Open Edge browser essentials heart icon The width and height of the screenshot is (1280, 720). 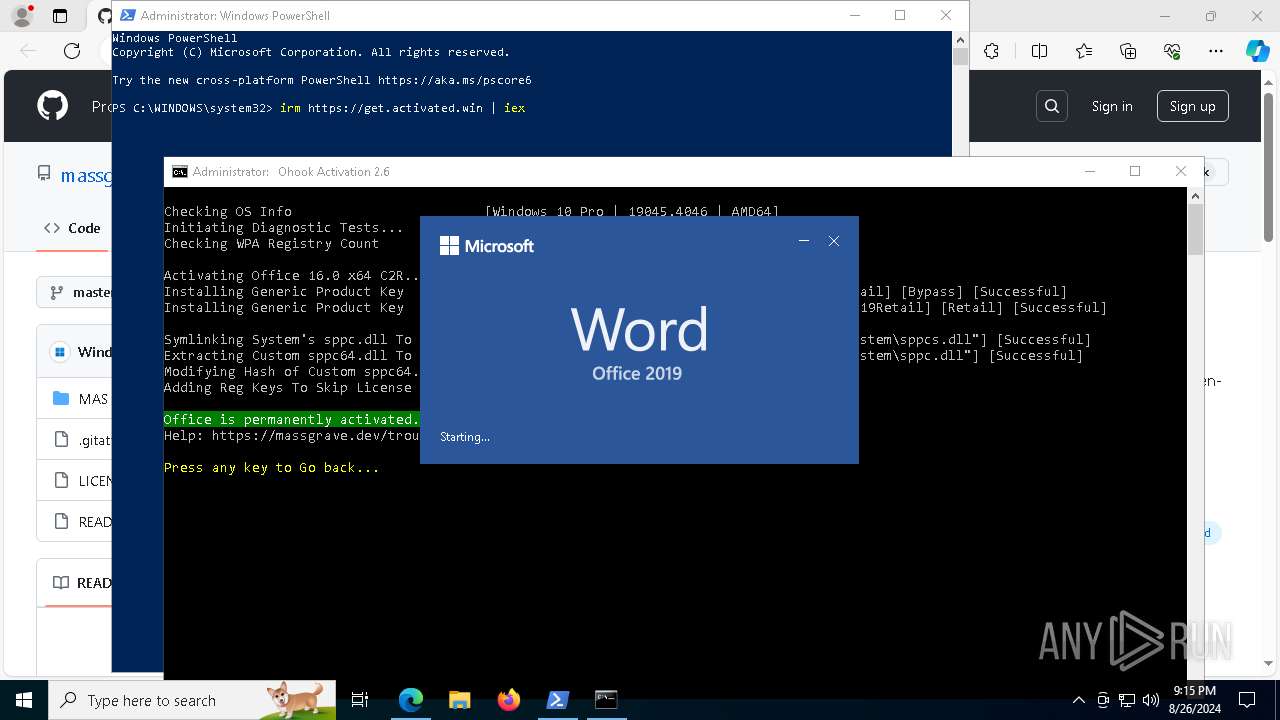coord(1172,51)
